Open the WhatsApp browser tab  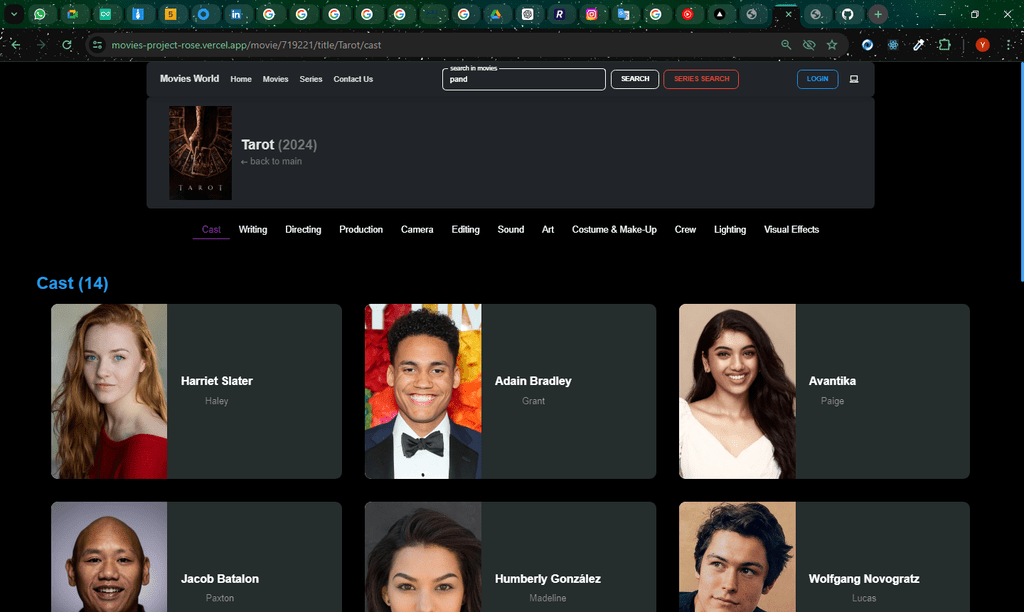pyautogui.click(x=40, y=14)
